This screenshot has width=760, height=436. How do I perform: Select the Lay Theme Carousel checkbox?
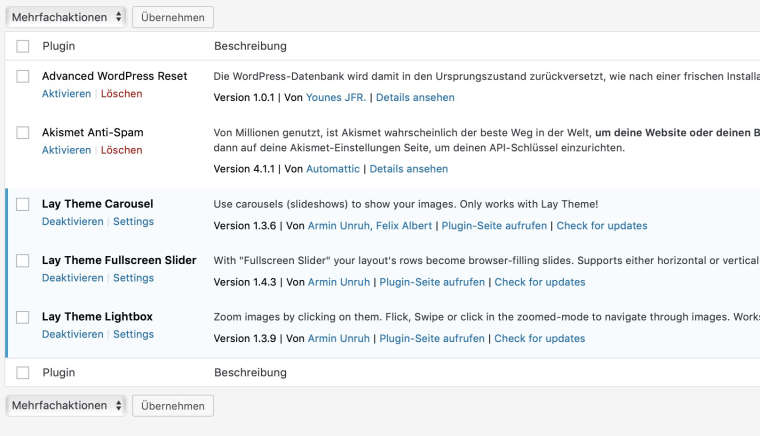(x=23, y=204)
